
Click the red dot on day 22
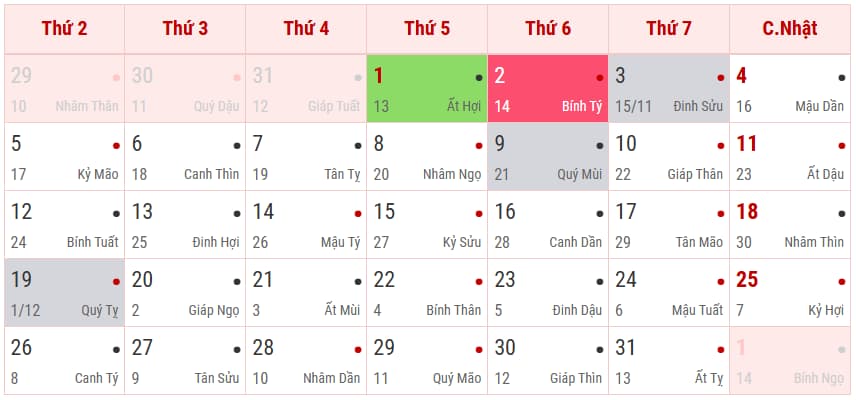[479, 282]
